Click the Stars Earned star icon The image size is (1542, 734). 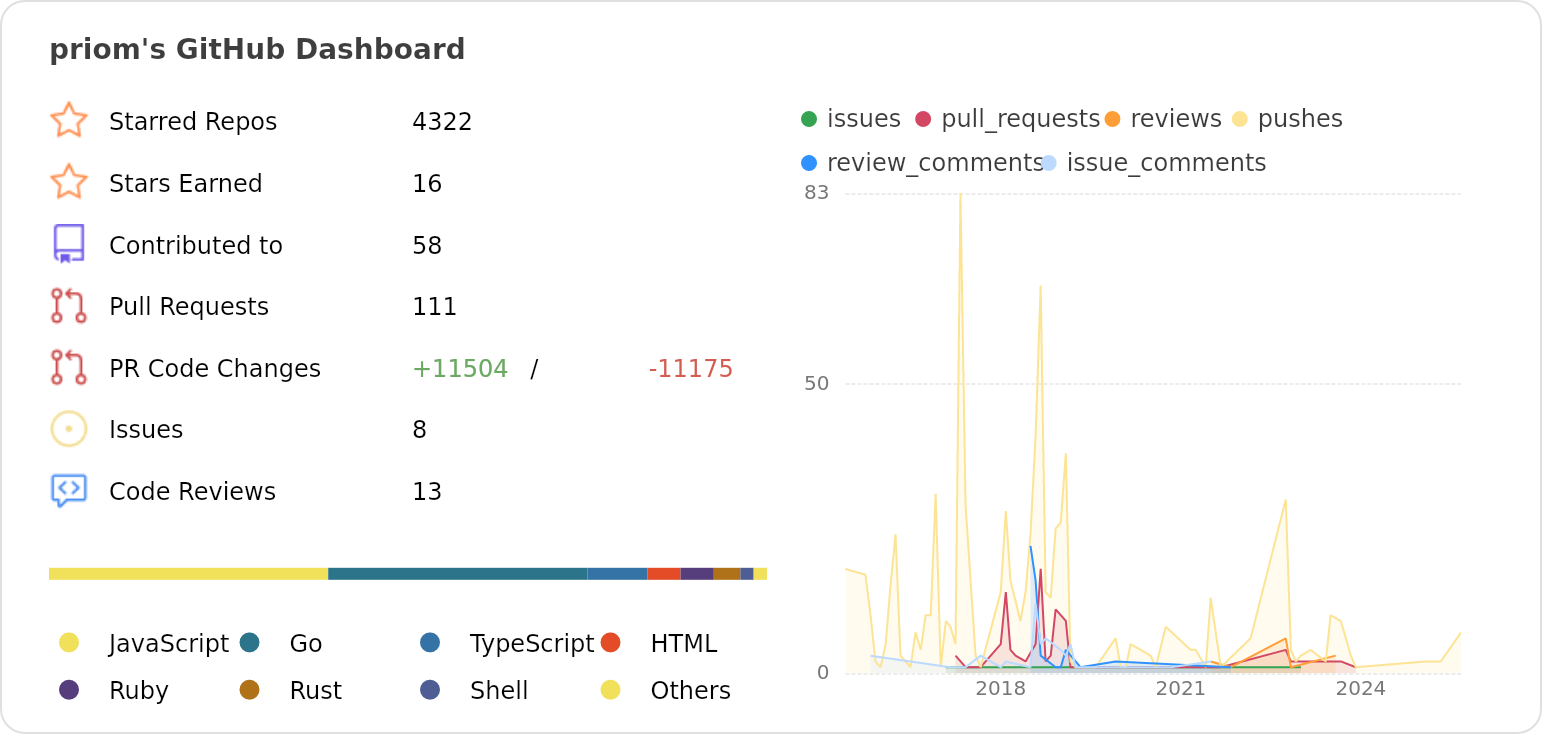coord(68,182)
